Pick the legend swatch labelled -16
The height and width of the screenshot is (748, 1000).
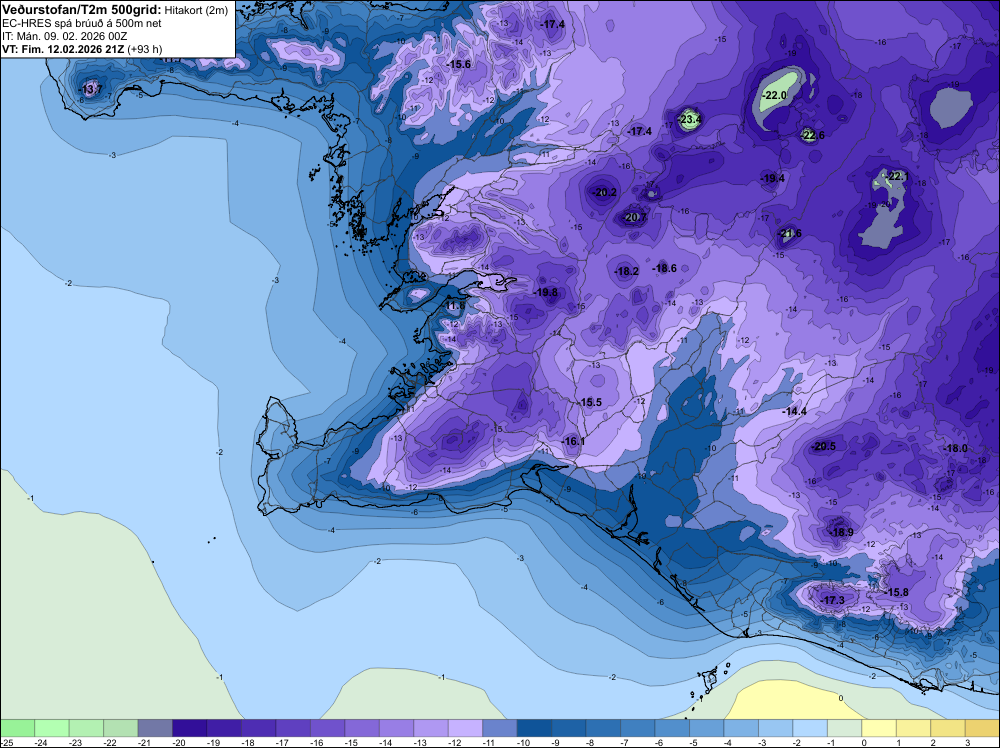click(327, 728)
